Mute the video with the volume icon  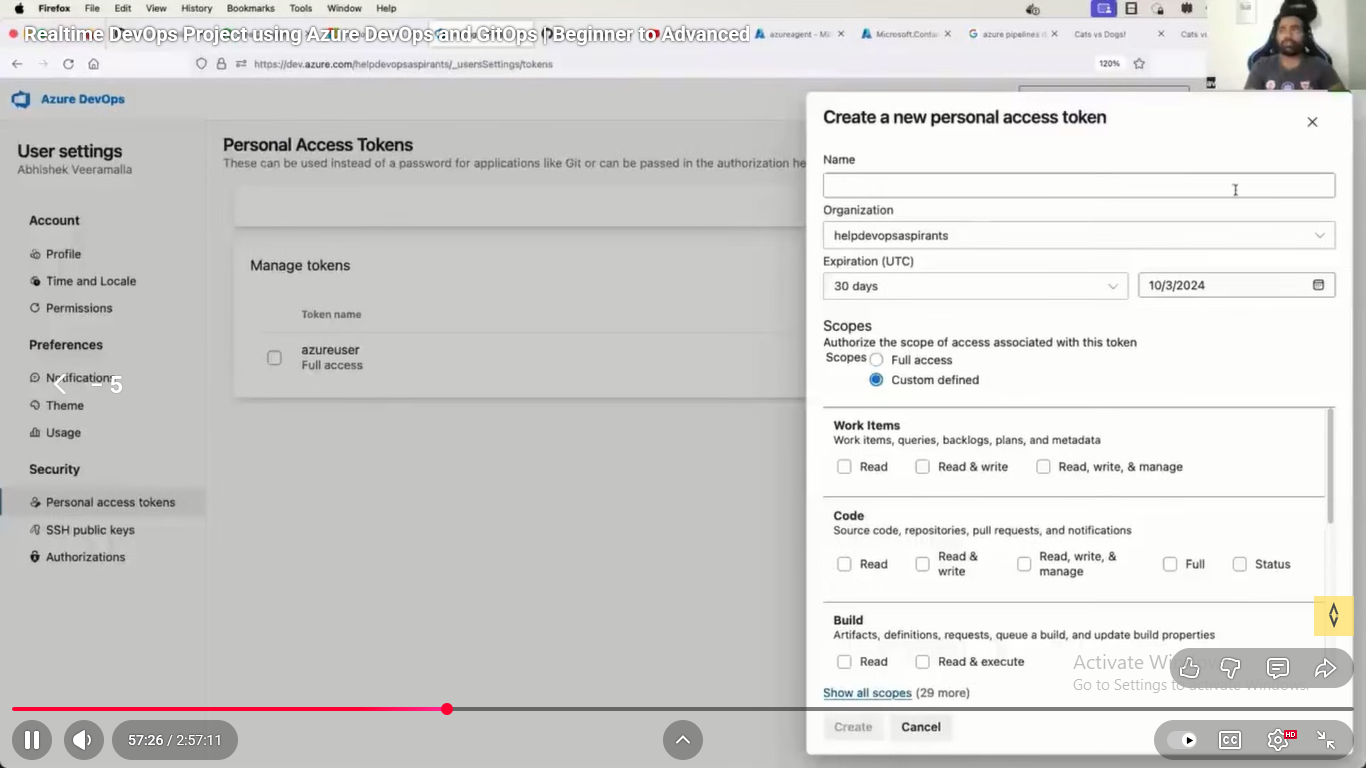82,740
